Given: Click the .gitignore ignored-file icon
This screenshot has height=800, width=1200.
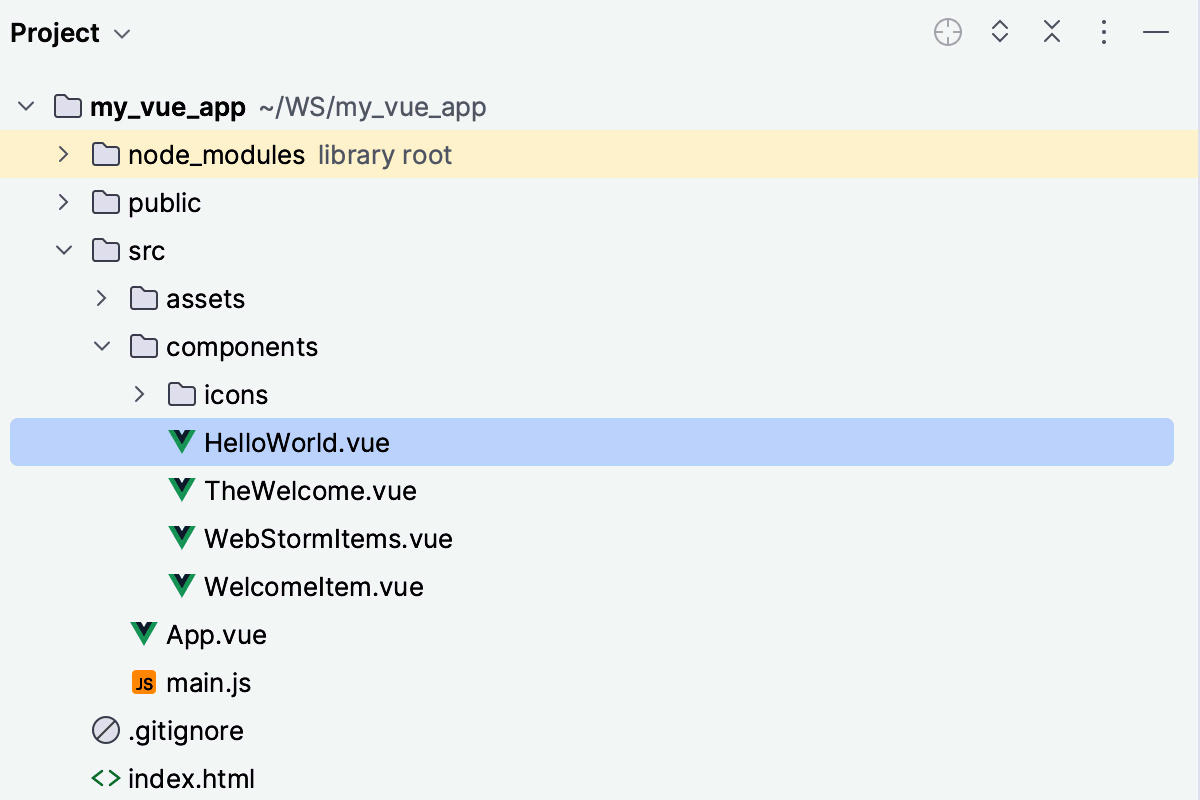Looking at the screenshot, I should 105,731.
